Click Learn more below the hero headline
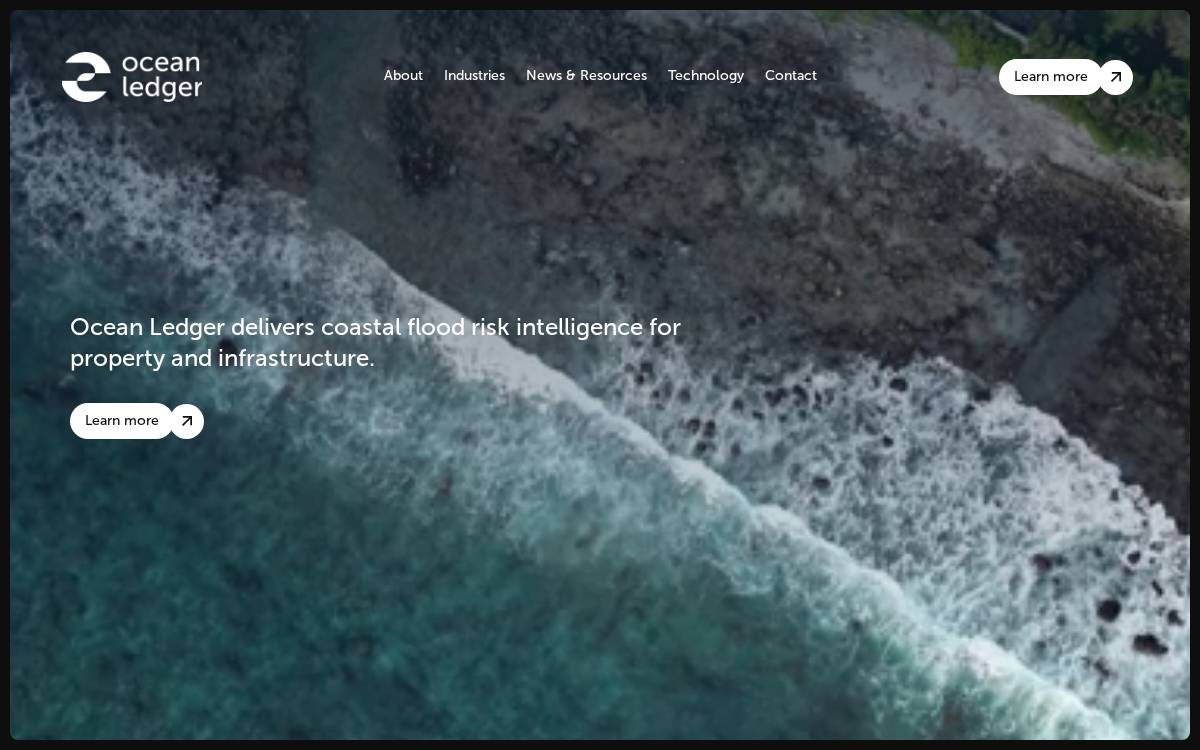 pos(121,421)
